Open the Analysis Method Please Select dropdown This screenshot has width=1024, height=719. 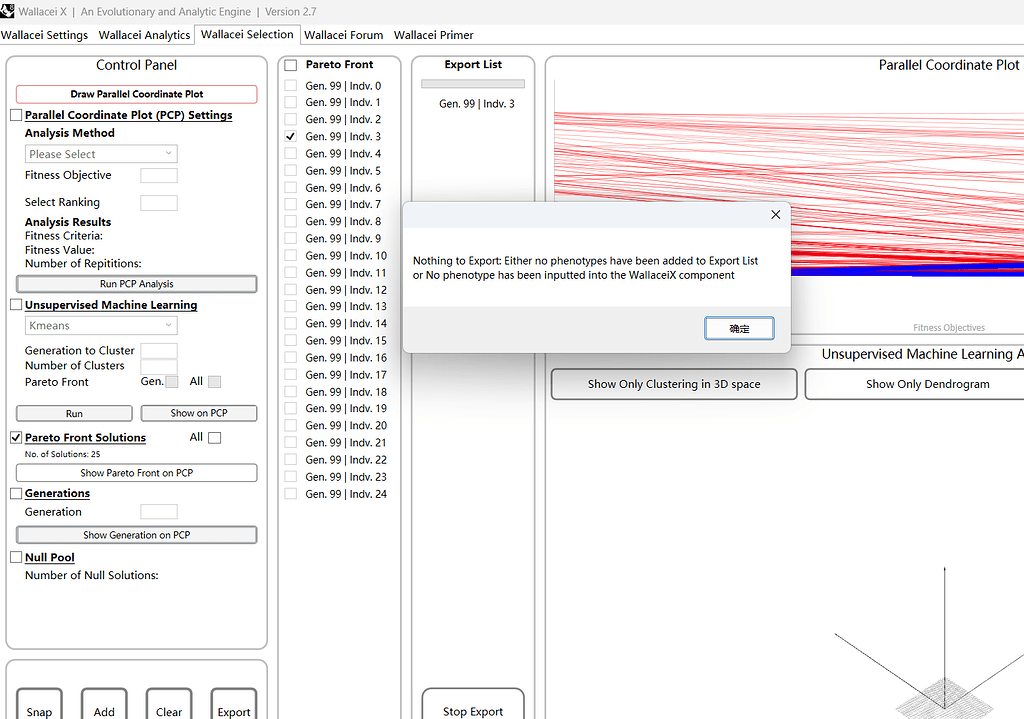[101, 154]
